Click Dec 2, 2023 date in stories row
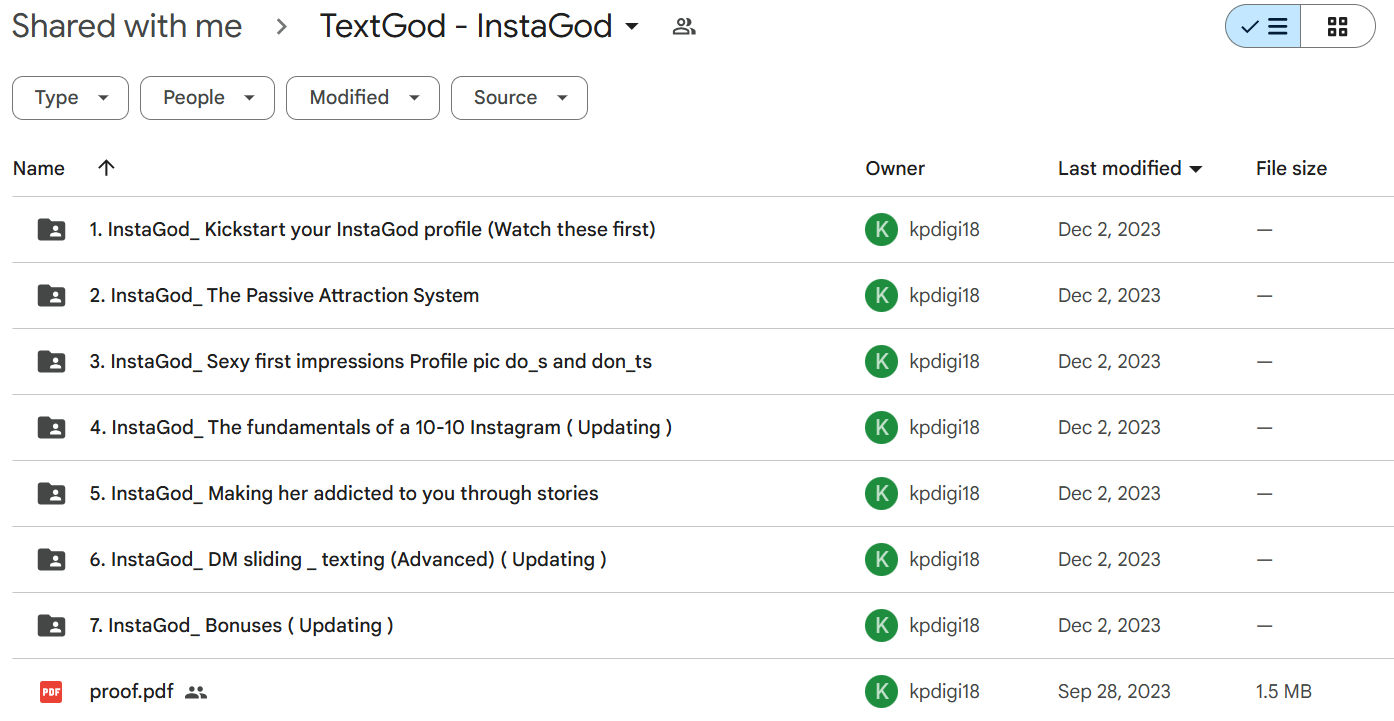The height and width of the screenshot is (721, 1394). tap(1109, 493)
